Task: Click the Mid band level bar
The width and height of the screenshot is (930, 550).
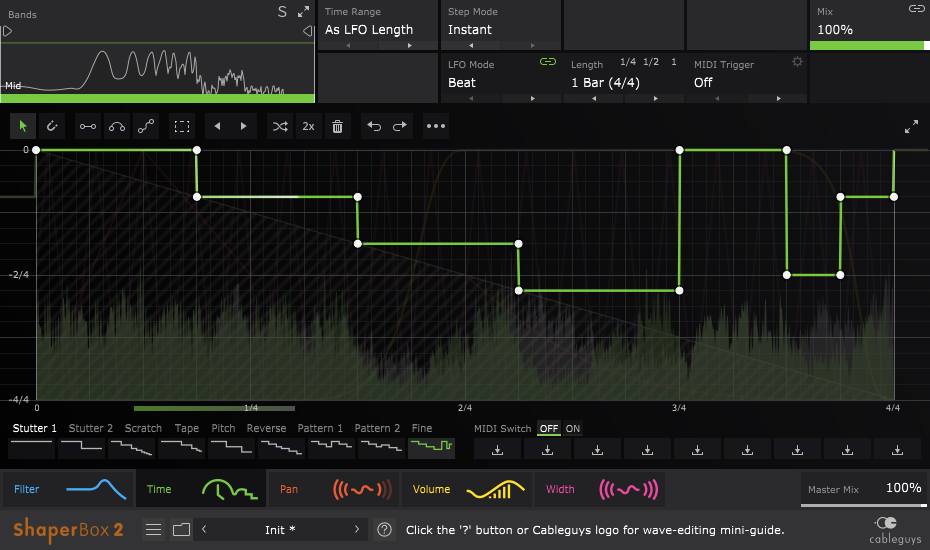Action: pyautogui.click(x=157, y=98)
